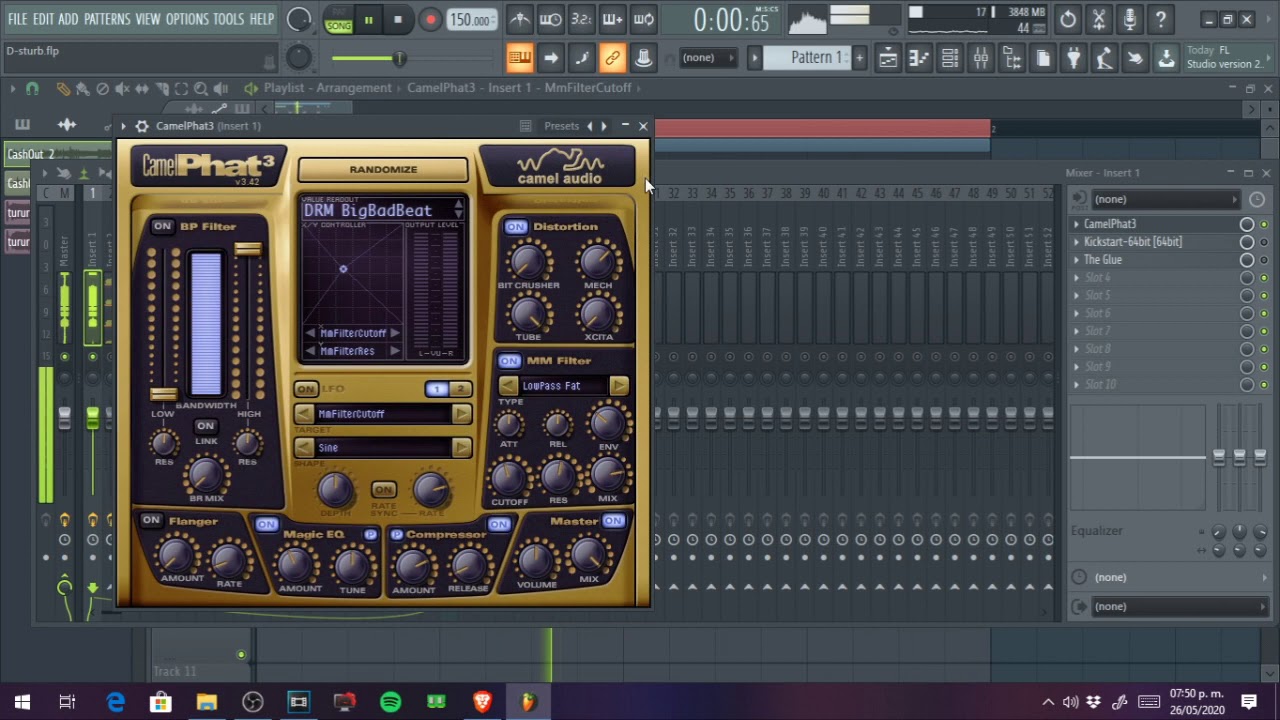Enable auto scrolling arrow icon
The image size is (1280, 720).
click(x=550, y=58)
